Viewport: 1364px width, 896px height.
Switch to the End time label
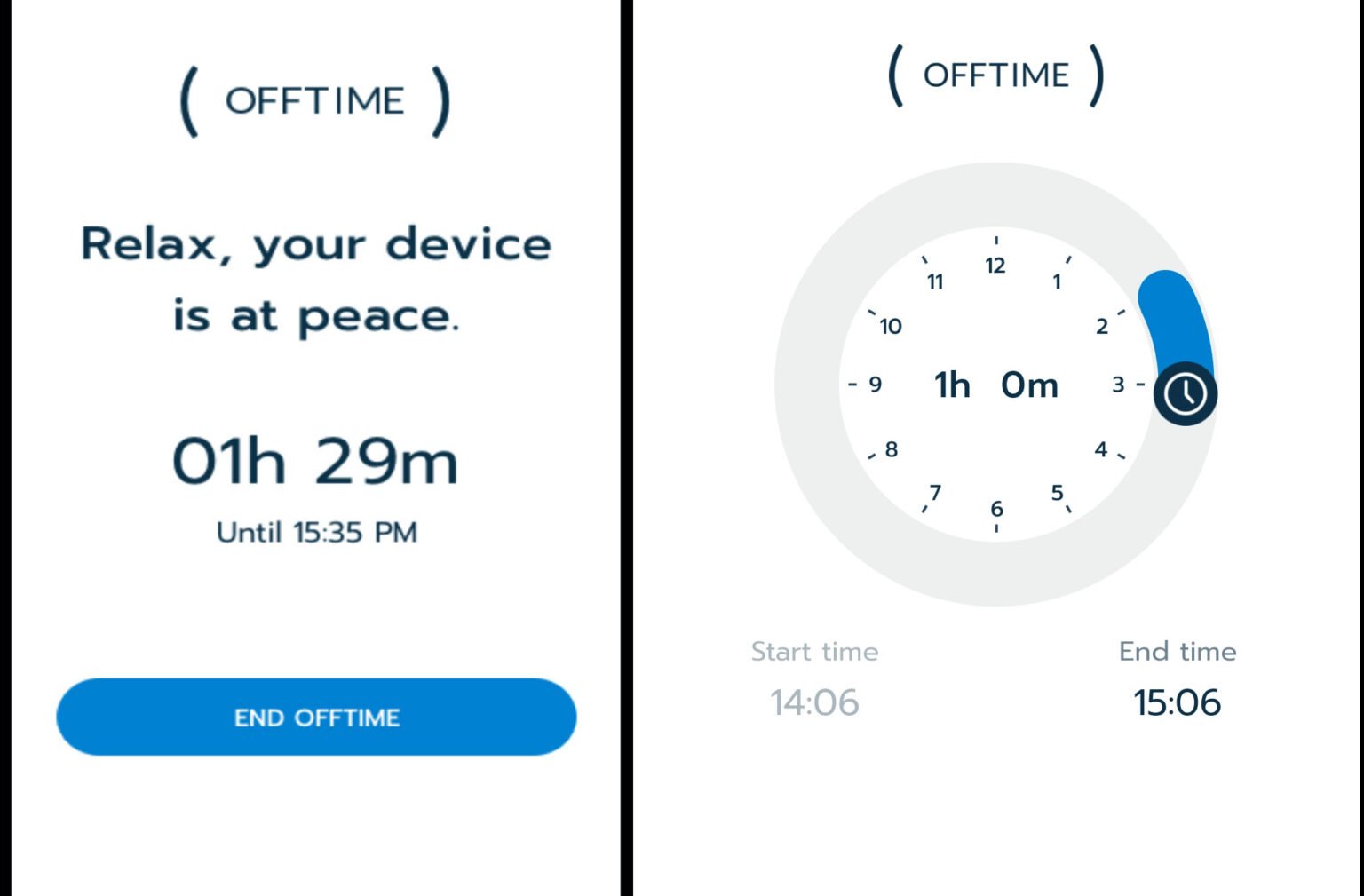click(1177, 651)
